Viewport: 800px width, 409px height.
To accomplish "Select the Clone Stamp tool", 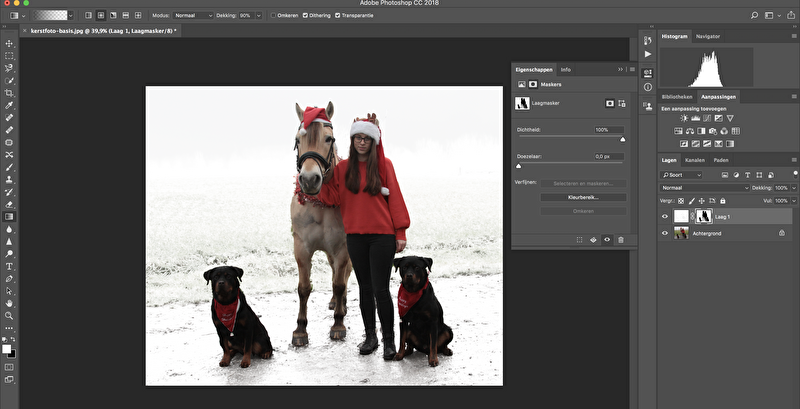I will click(9, 180).
